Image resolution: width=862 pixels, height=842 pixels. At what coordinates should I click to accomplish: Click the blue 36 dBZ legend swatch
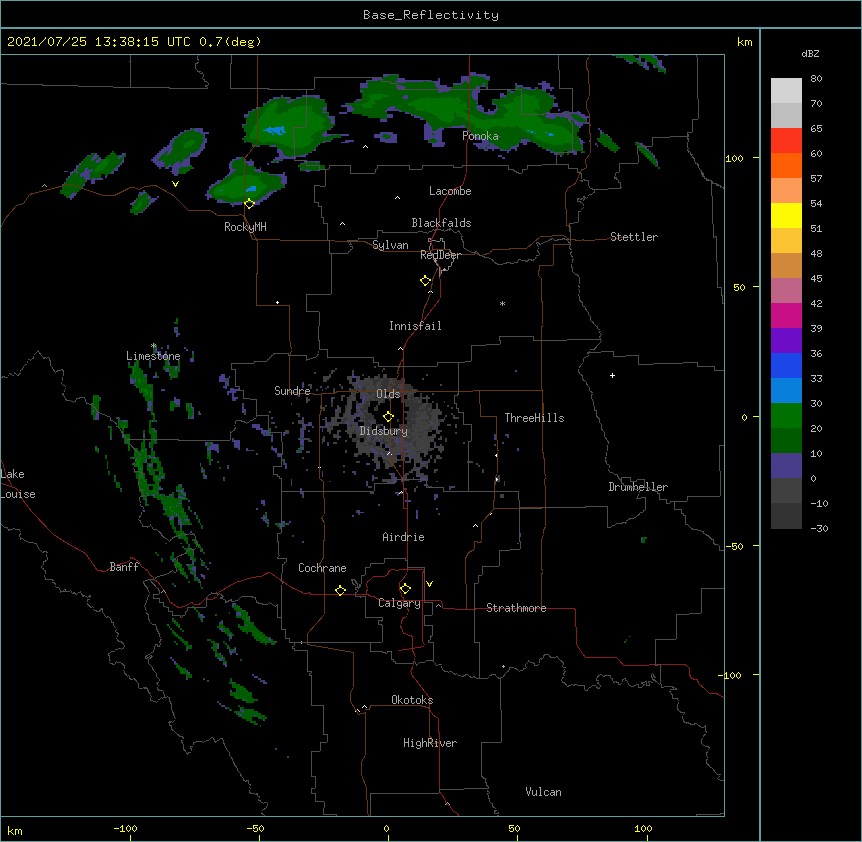point(786,365)
